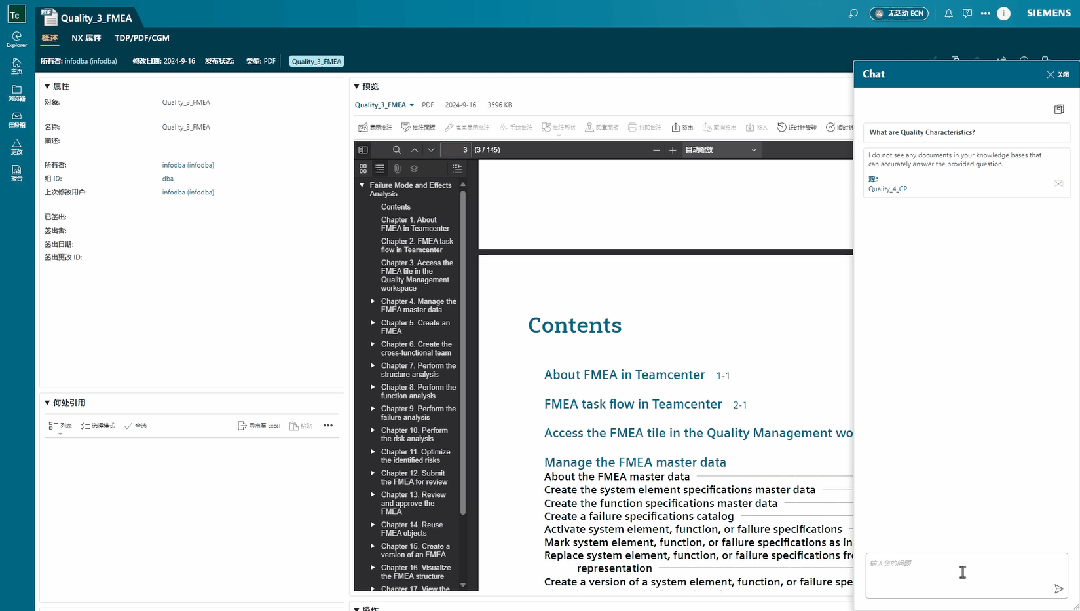Screen dimensions: 1080x611
Task: Show PDF document outline icon
Action: (380, 168)
